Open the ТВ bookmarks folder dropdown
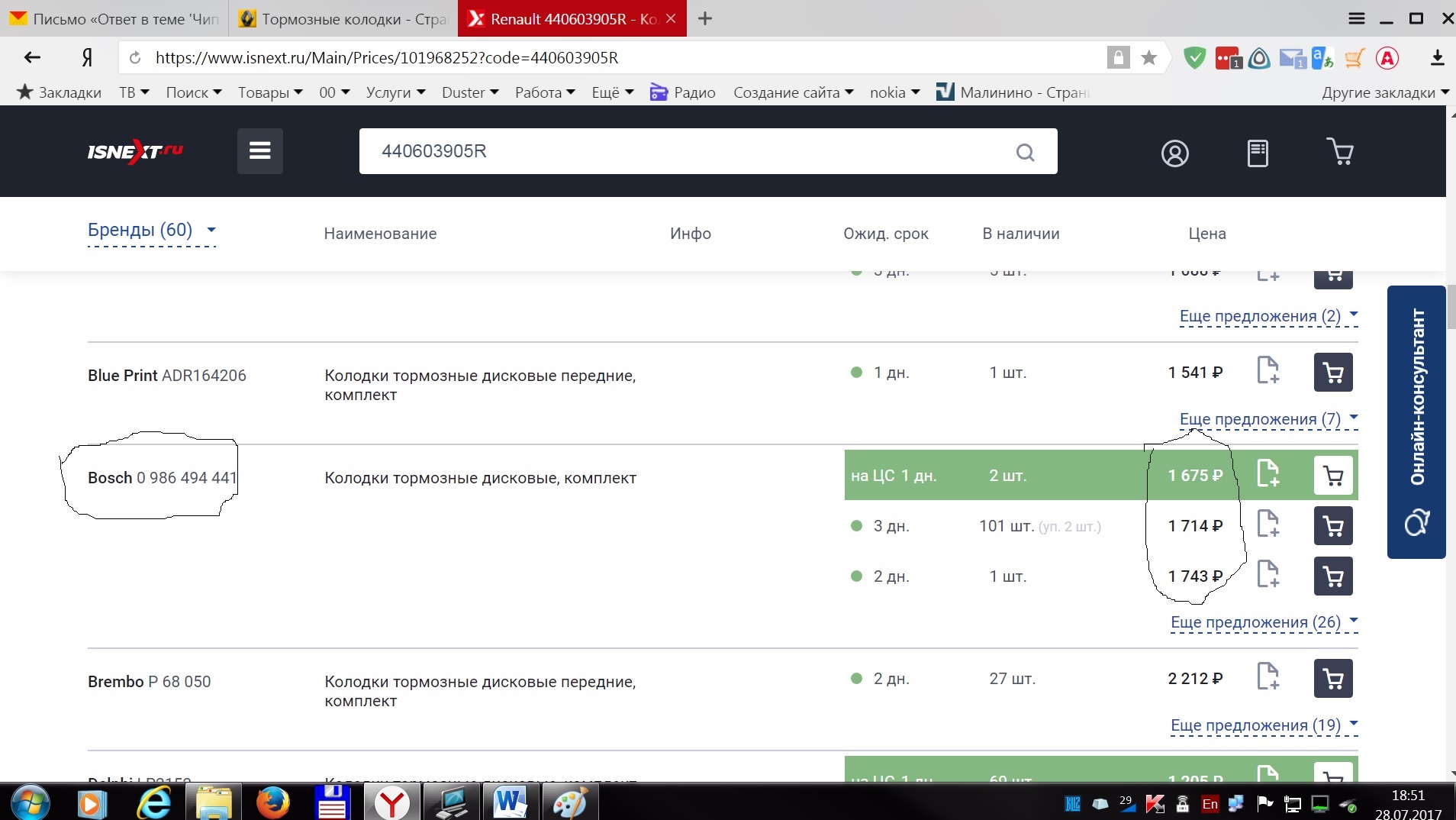Screen dimensions: 1456x820 [x=134, y=92]
